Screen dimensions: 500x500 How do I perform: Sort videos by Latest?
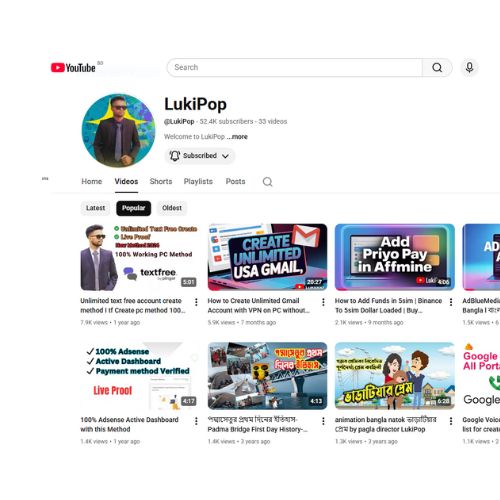(95, 208)
